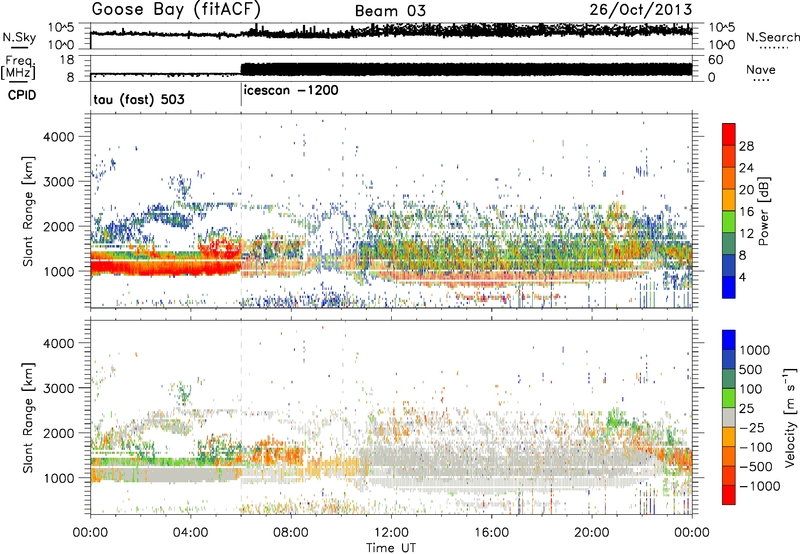Click the 'Goose Bay (fitACF)' title text
The image size is (800, 554).
point(177,9)
